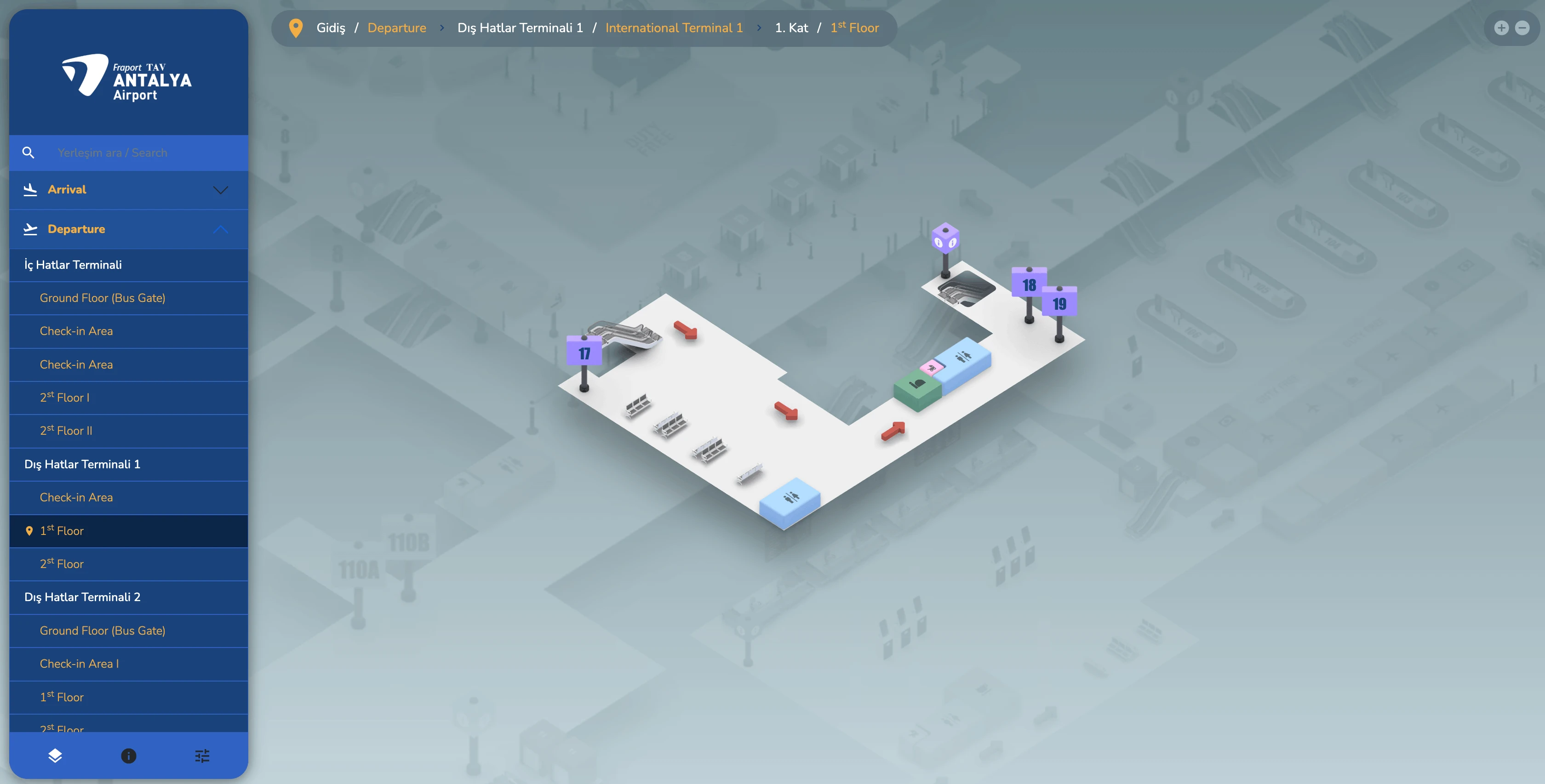Click Departure link in breadcrumb
1545x784 pixels.
tap(396, 28)
